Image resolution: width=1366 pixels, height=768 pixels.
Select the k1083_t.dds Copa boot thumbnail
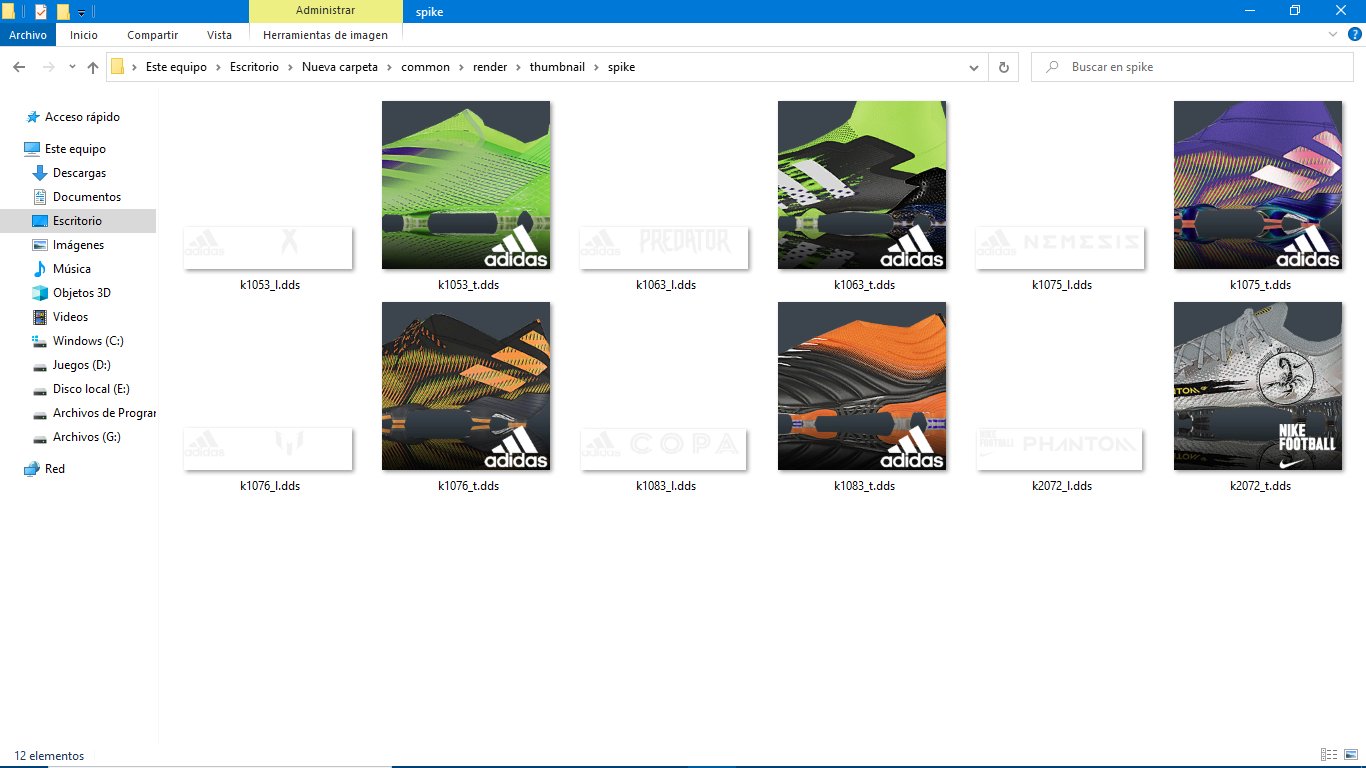coord(862,386)
